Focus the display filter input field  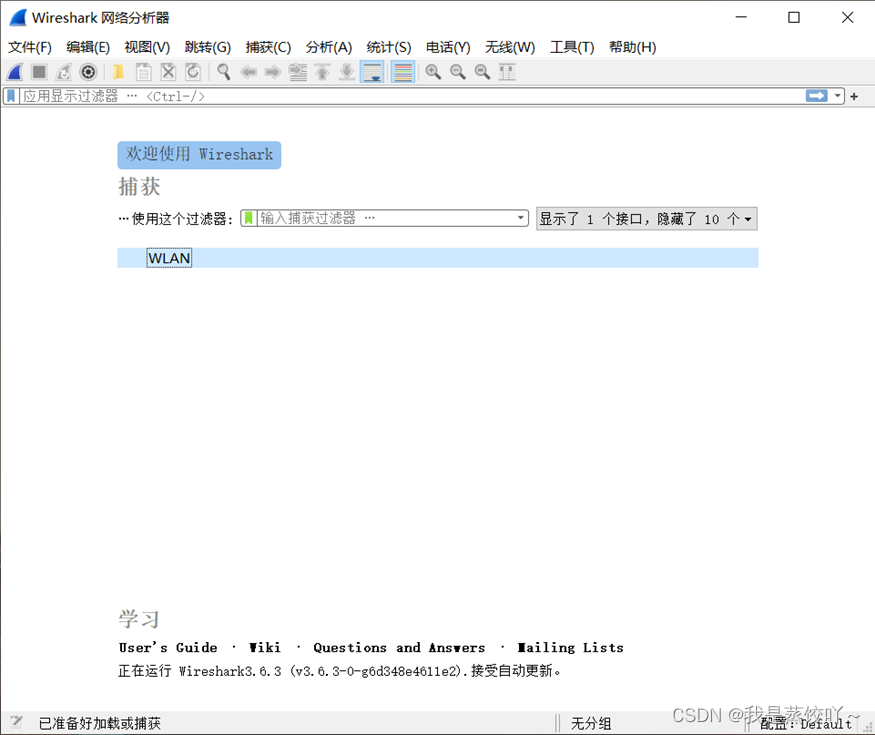(412, 96)
